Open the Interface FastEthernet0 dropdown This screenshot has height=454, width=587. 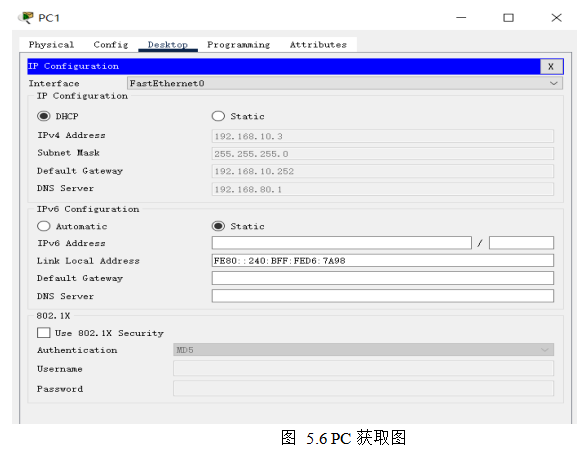pyautogui.click(x=344, y=83)
